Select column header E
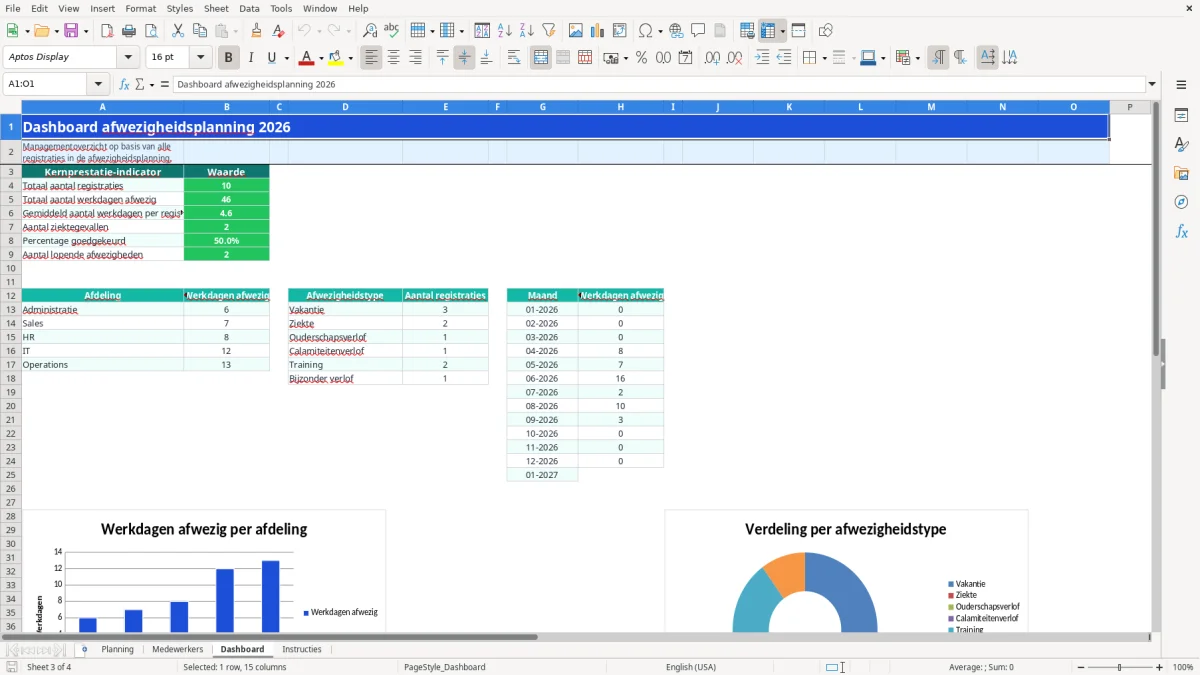Viewport: 1200px width, 675px height. click(445, 107)
